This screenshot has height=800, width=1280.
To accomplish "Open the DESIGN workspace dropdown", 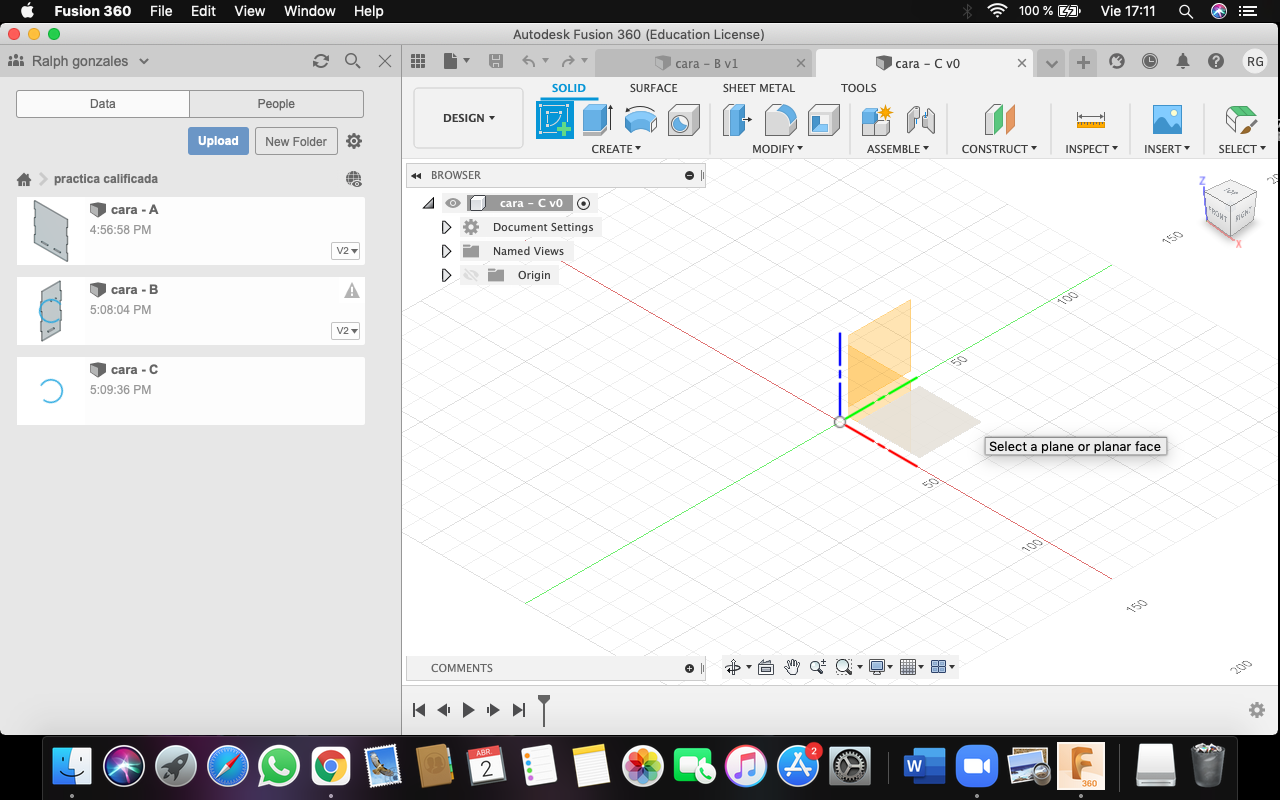I will 468,118.
